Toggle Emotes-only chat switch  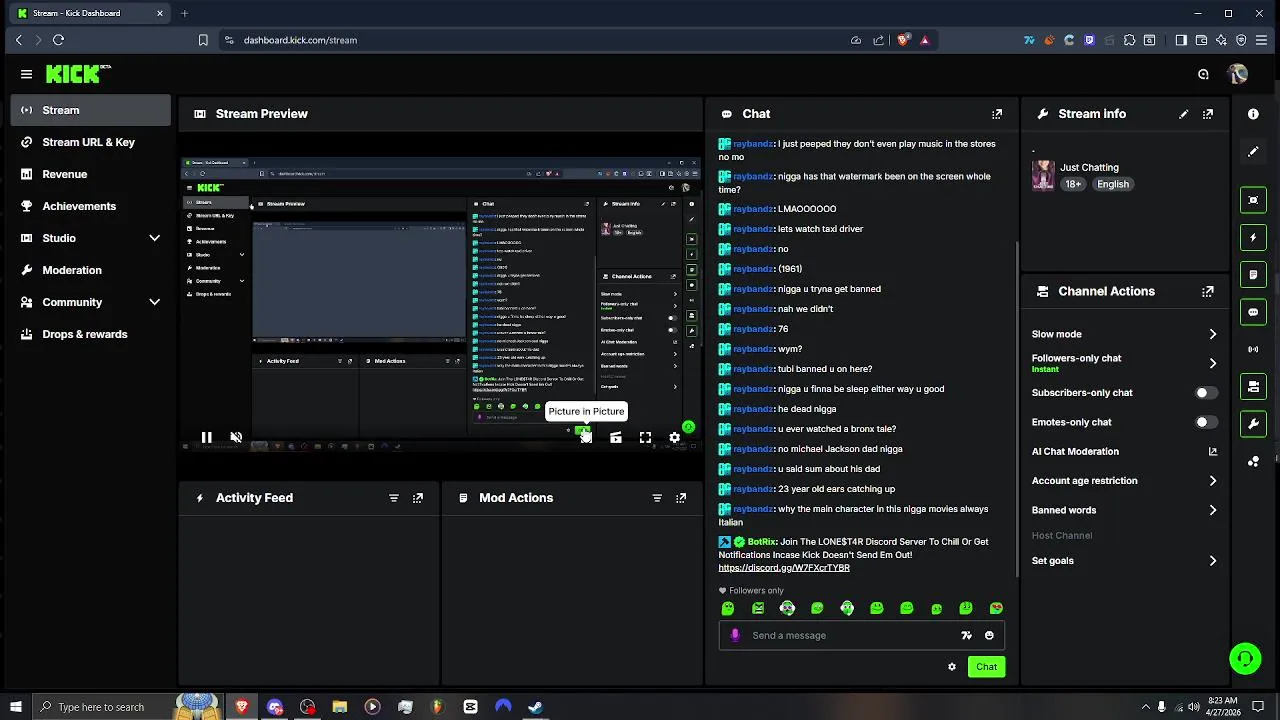(x=1207, y=422)
